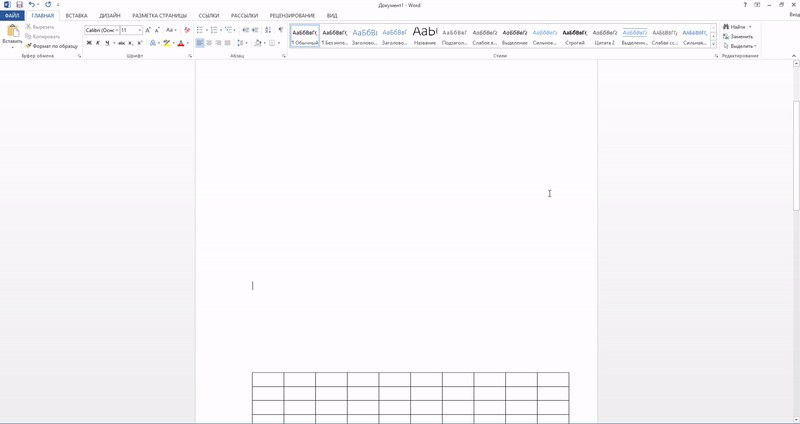Viewport: 800px width, 424px height.
Task: Switch to the ВСТАВКА tab
Action: tap(77, 16)
